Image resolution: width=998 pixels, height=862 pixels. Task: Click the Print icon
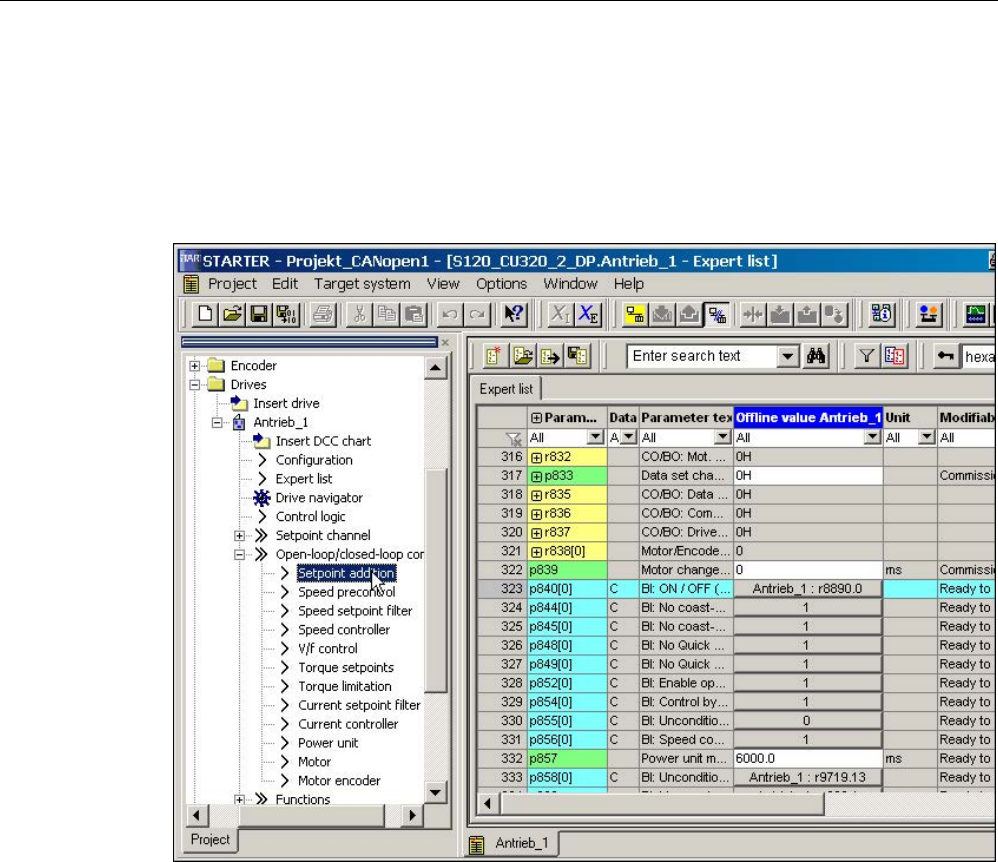pyautogui.click(x=323, y=314)
